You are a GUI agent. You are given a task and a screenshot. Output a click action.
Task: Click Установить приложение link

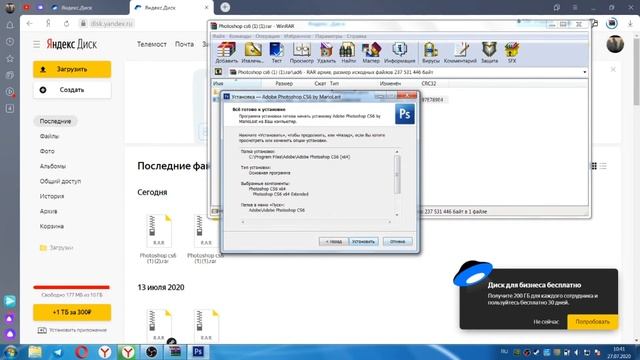(x=72, y=330)
